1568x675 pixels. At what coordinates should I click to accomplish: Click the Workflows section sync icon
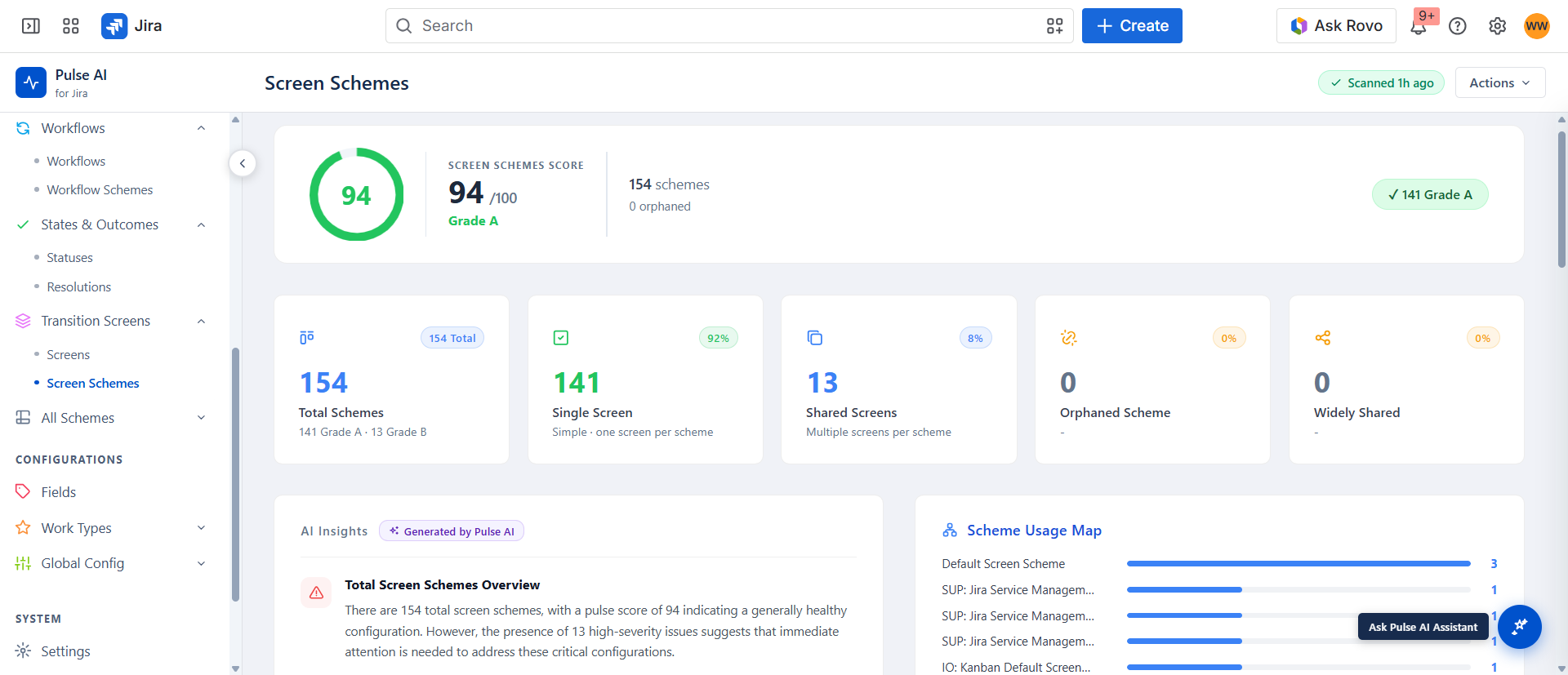23,128
